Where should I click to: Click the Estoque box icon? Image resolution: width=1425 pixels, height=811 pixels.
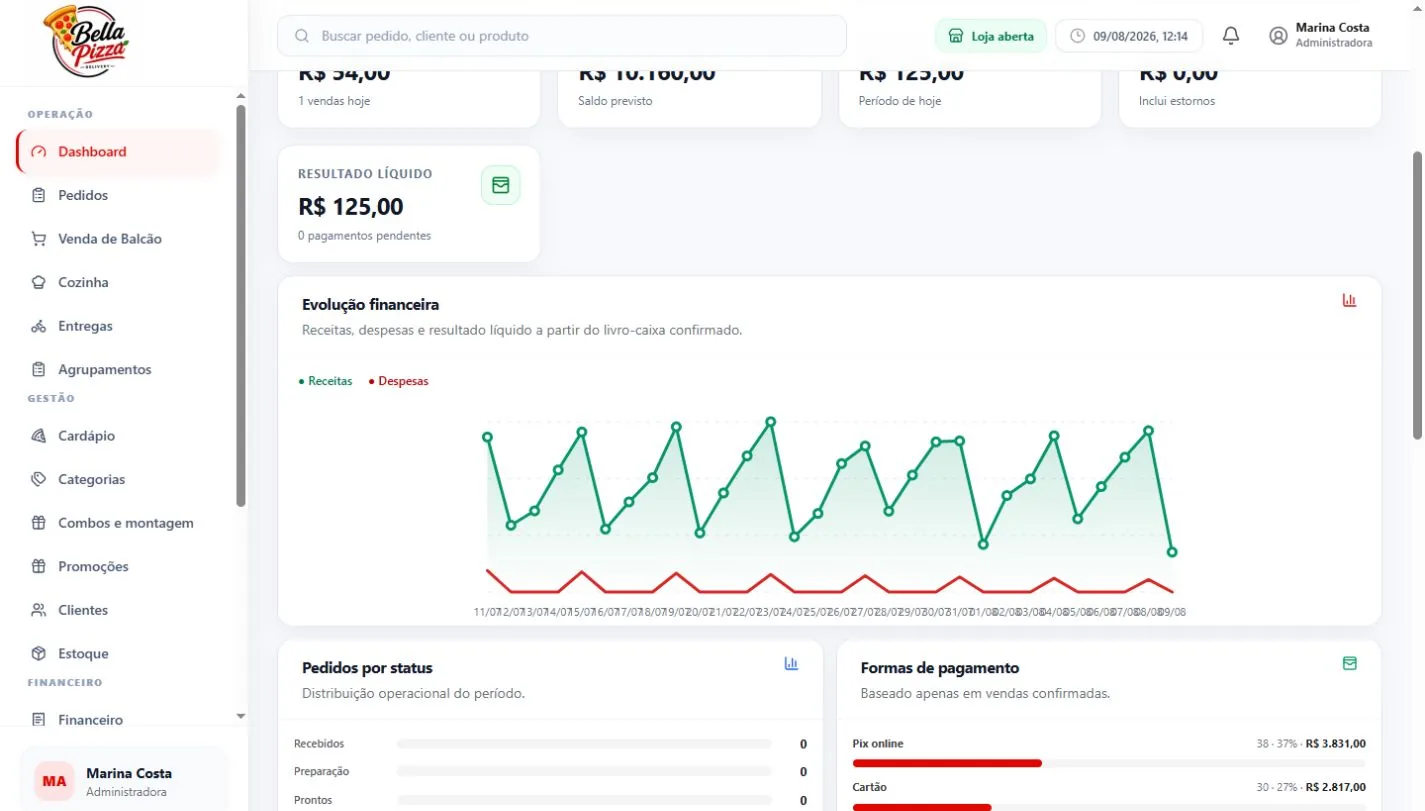click(x=39, y=653)
